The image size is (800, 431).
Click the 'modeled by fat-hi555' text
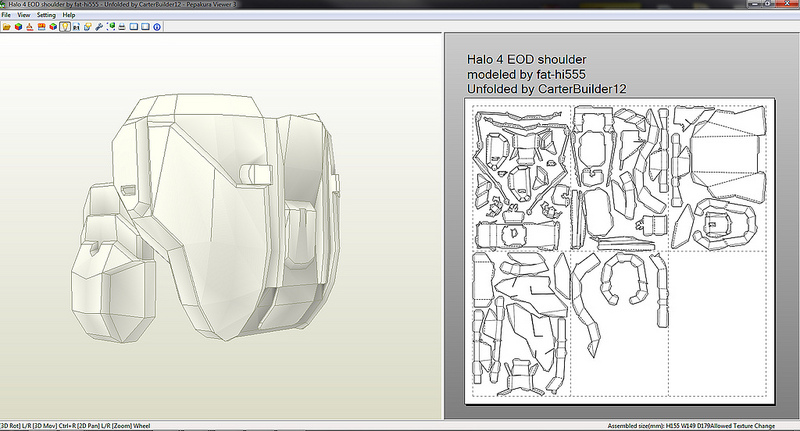point(526,74)
